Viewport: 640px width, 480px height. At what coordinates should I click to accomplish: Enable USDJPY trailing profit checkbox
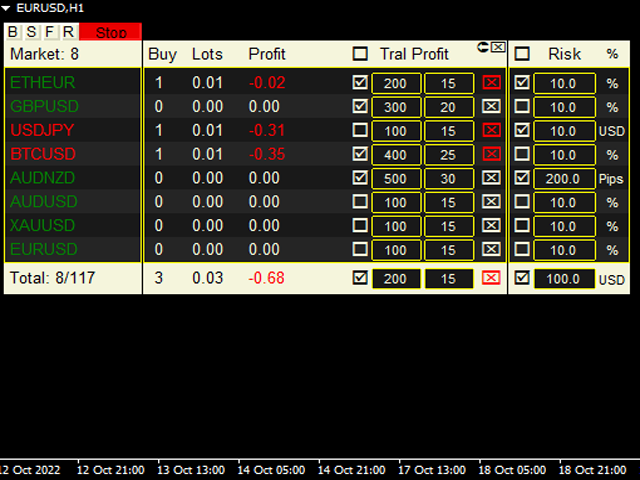pyautogui.click(x=360, y=130)
